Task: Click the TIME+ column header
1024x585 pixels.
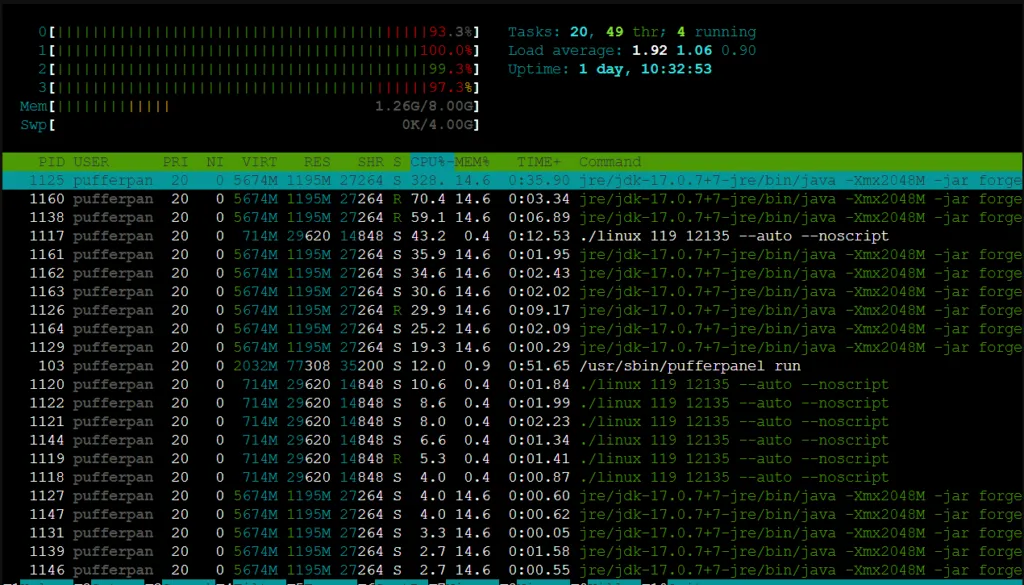Action: pyautogui.click(x=539, y=162)
